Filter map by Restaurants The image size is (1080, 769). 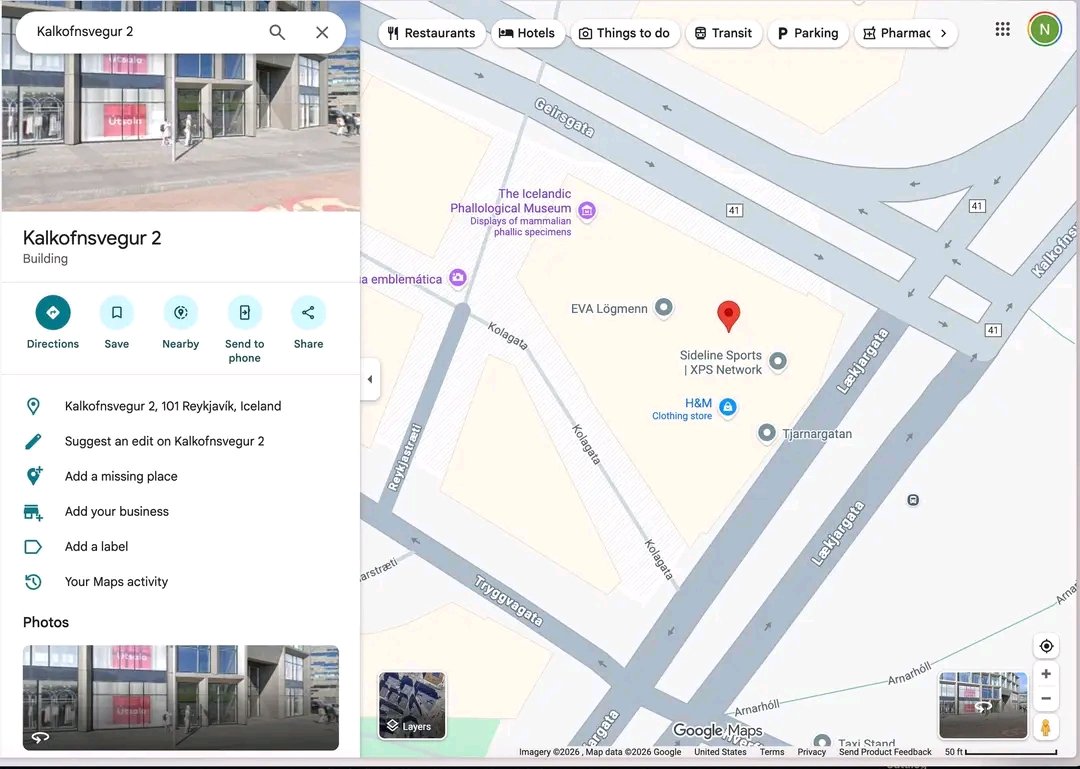432,33
